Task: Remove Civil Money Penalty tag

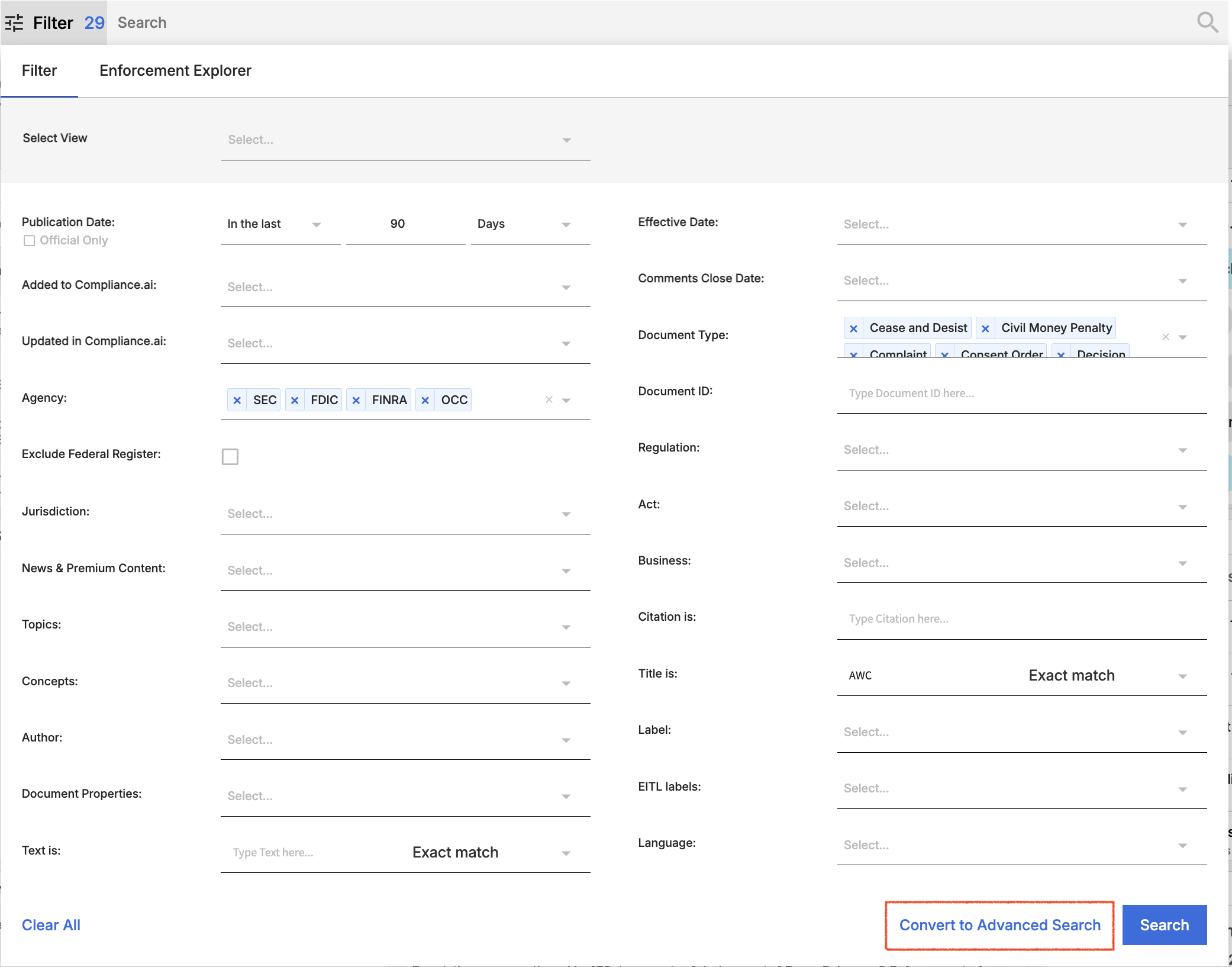Action: 985,328
